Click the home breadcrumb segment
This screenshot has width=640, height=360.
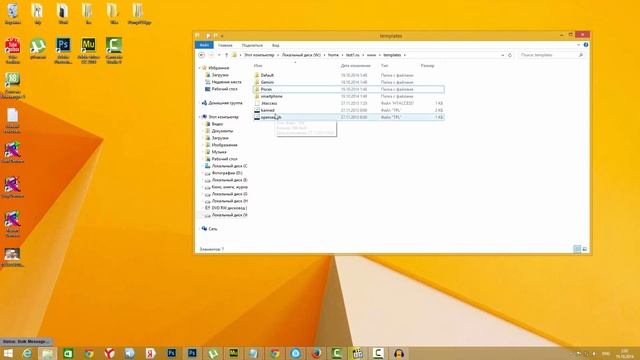333,55
